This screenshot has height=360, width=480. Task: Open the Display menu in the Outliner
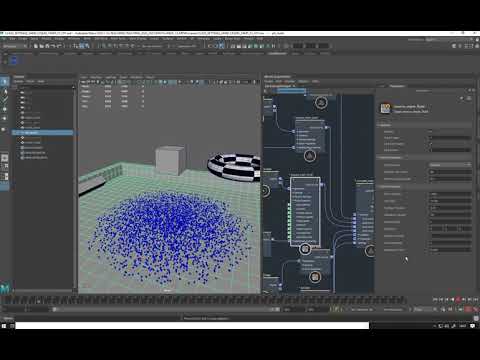pos(19,81)
